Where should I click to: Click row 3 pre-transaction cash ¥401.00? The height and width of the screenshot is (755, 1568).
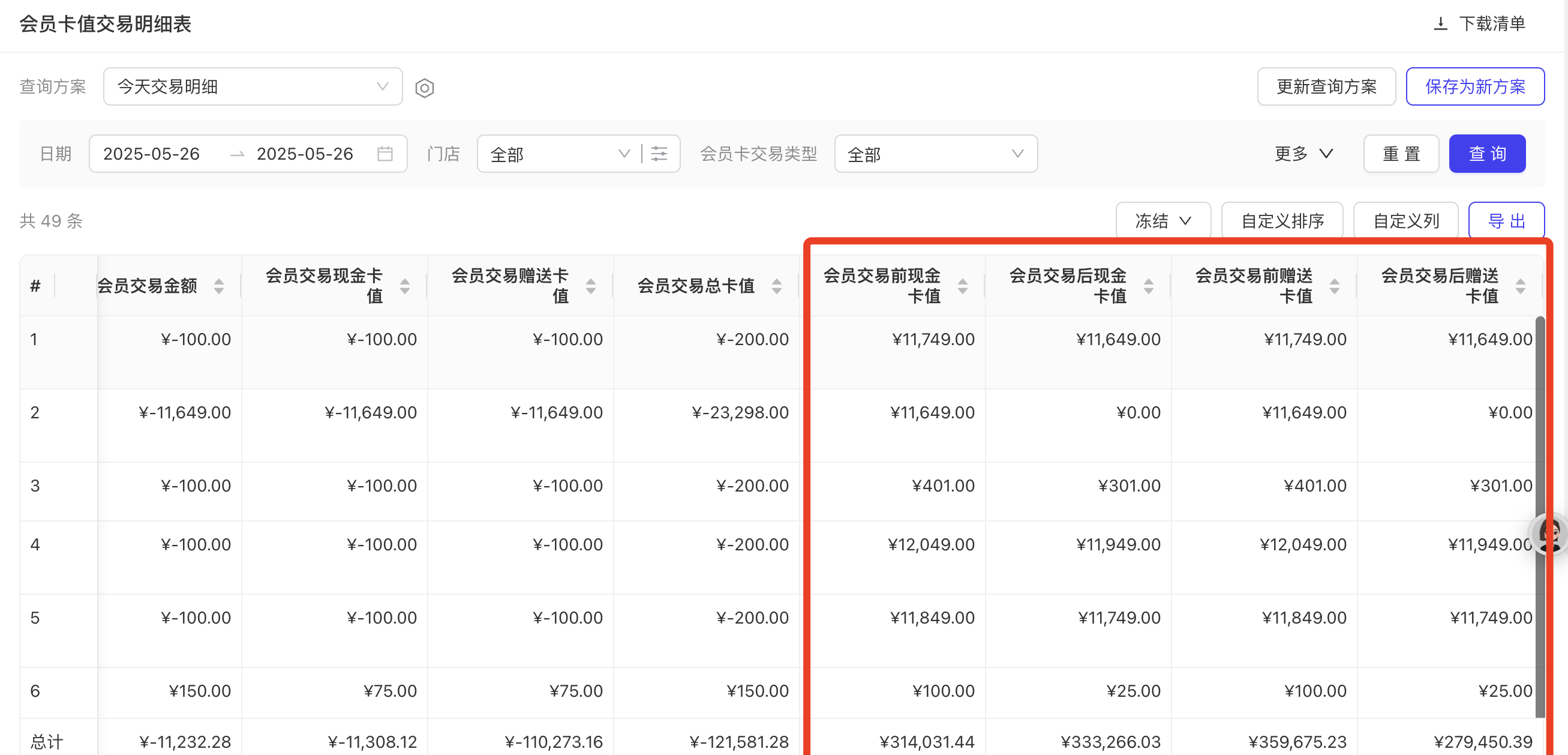[944, 486]
